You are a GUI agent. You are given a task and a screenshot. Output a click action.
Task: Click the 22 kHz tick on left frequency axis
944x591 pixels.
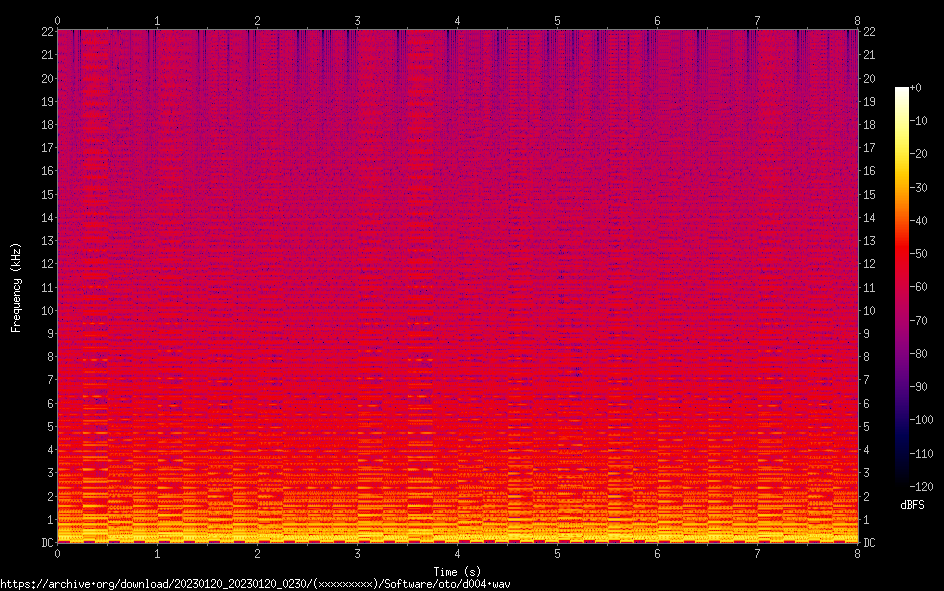(46, 32)
